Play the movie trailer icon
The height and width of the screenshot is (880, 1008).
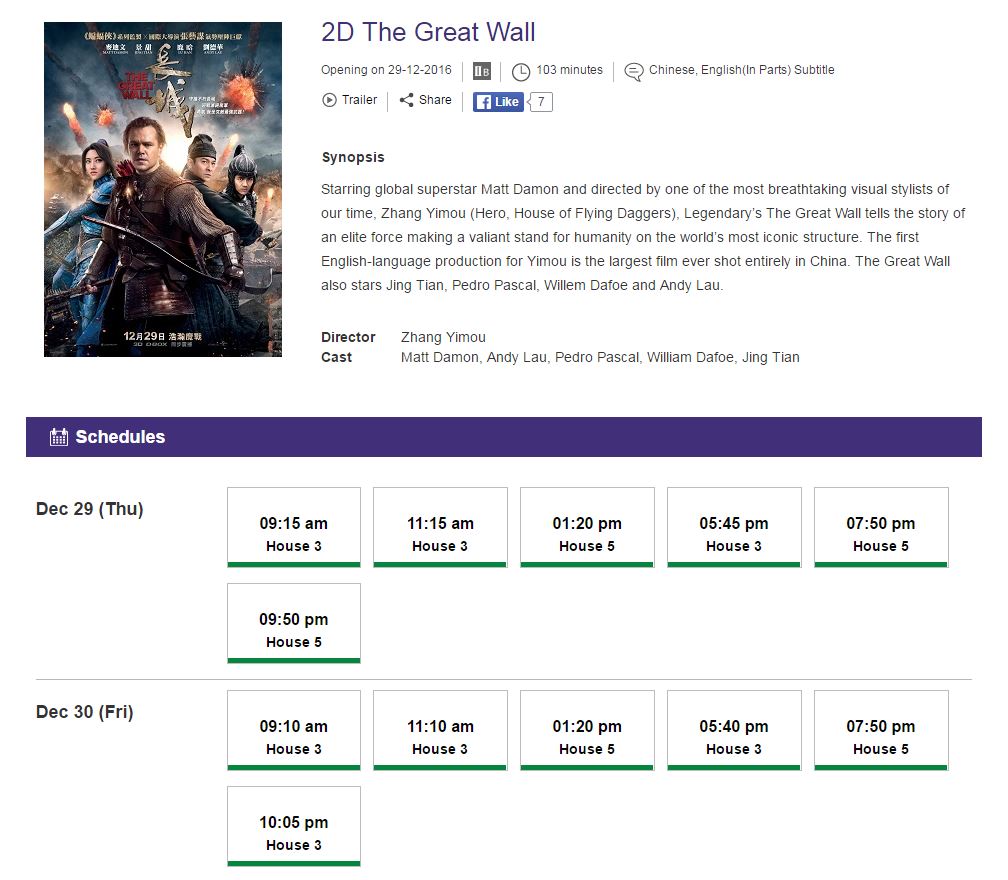tap(329, 100)
